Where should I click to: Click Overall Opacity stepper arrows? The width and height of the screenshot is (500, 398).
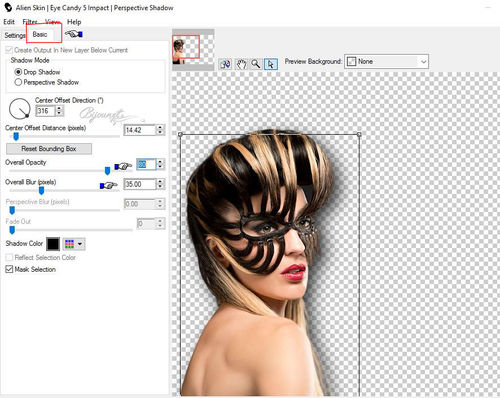pyautogui.click(x=160, y=164)
